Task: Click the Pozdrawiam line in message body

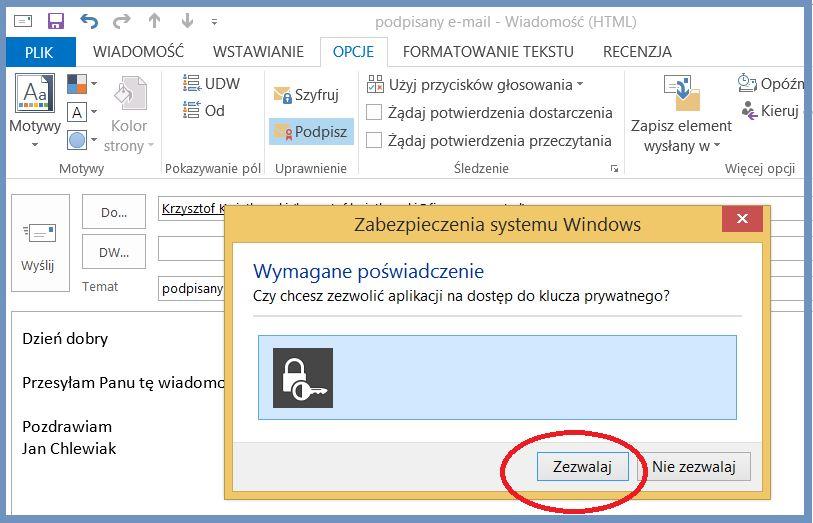Action: (x=67, y=427)
